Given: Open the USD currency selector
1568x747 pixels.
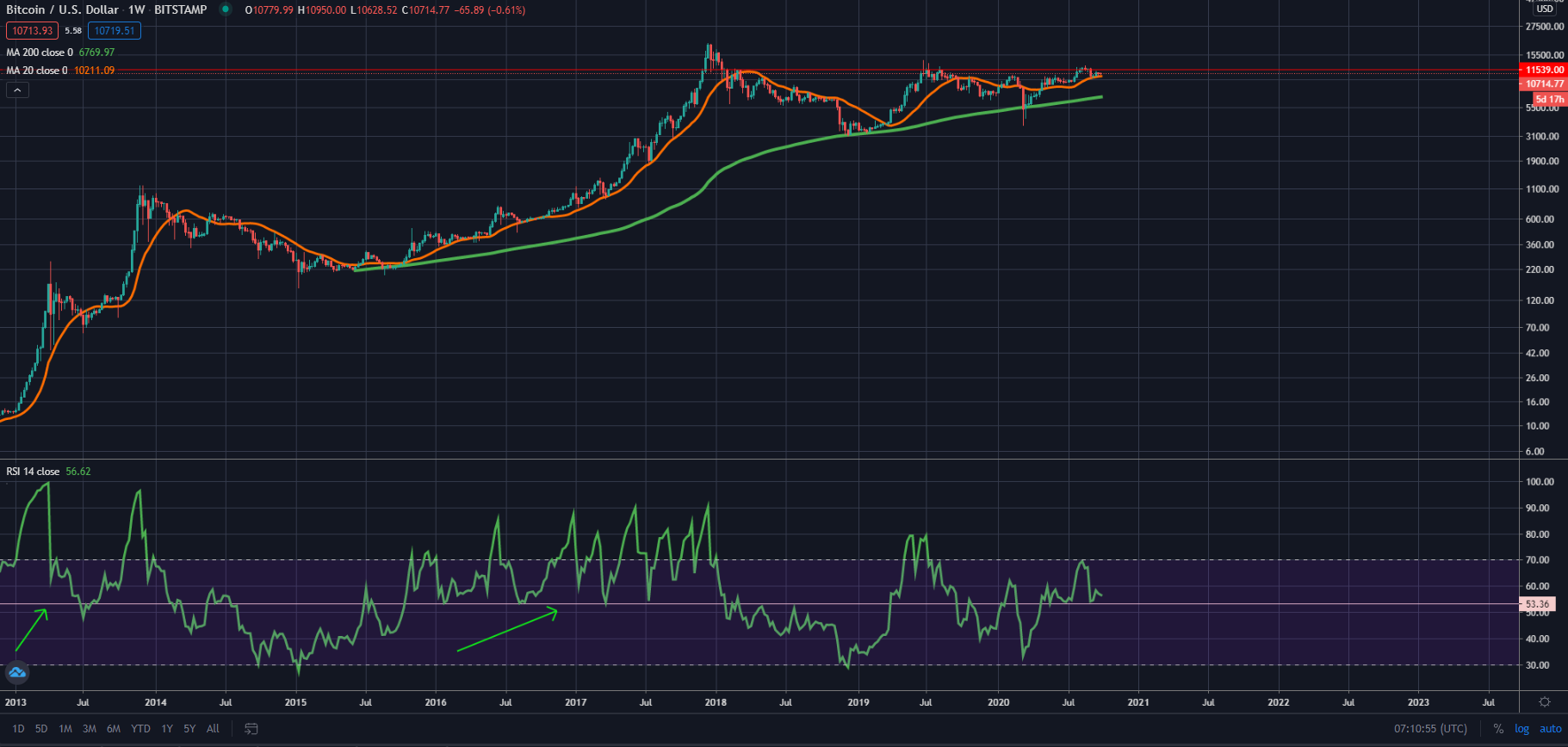Looking at the screenshot, I should click(1546, 9).
